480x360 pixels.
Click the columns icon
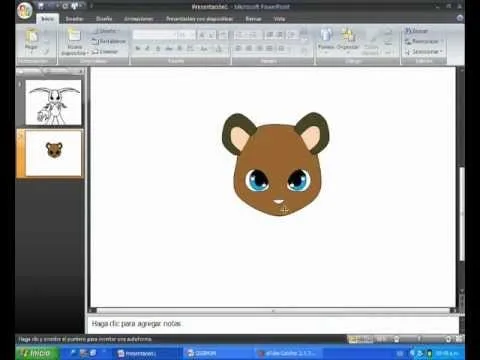click(x=282, y=49)
